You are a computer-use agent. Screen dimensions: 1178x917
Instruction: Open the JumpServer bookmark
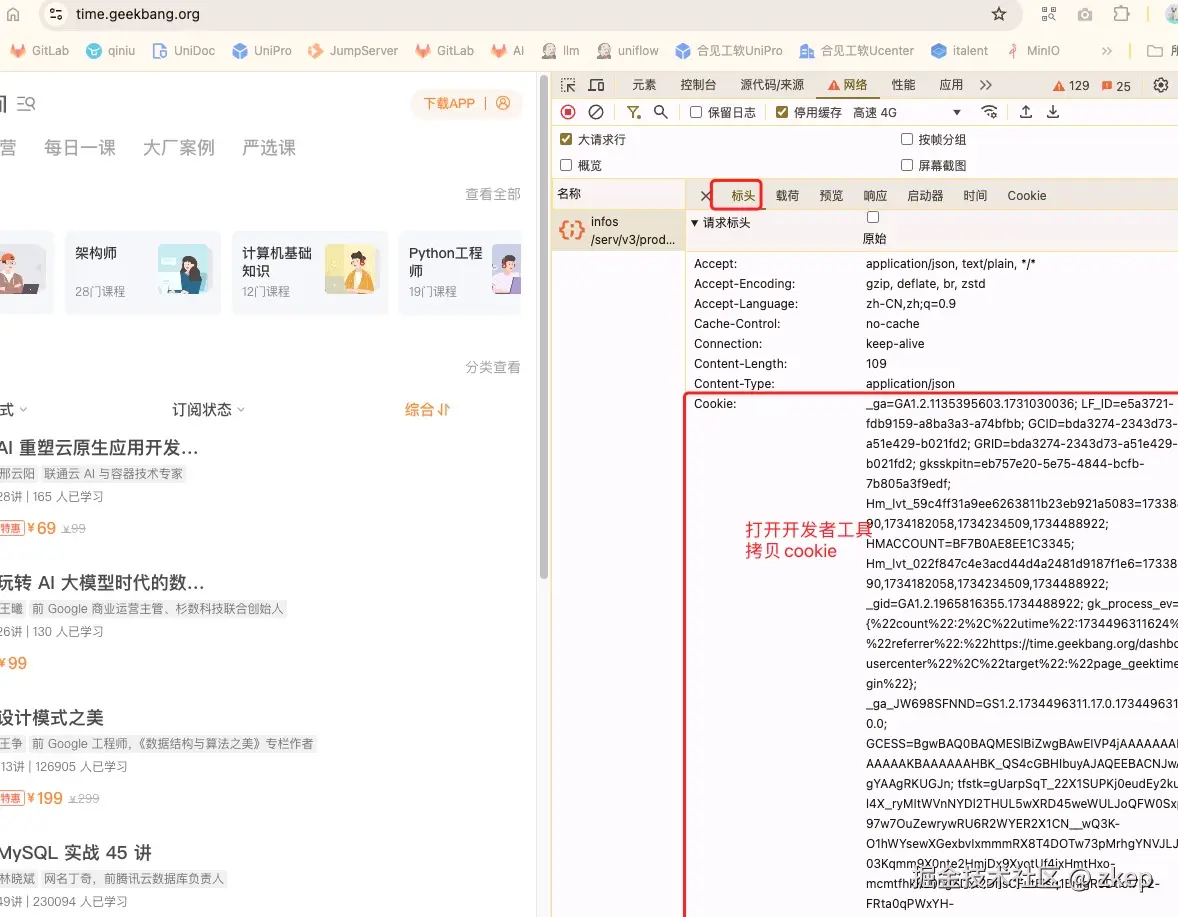353,50
